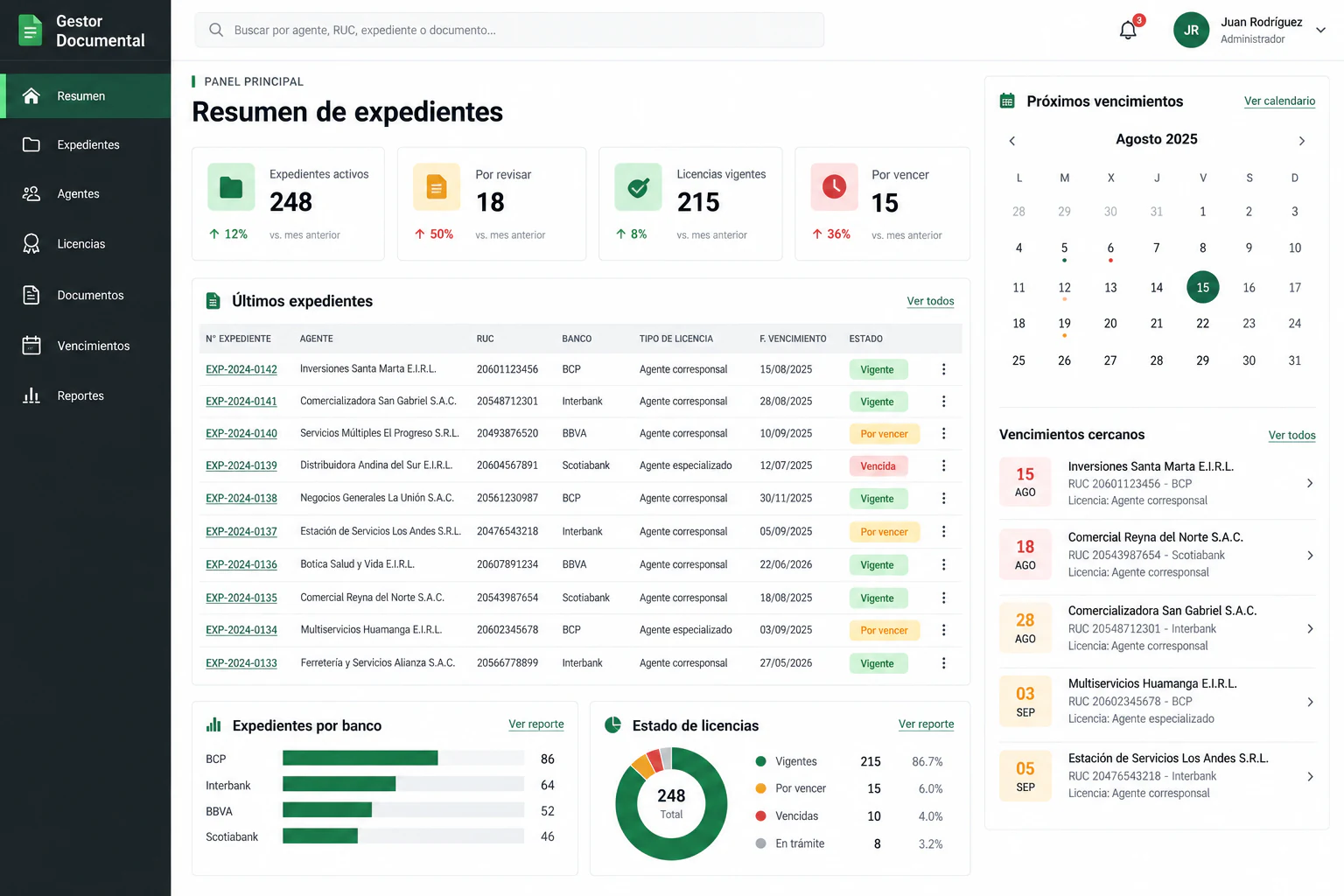Open Documentos in the sidebar
Viewport: 1344px width, 896px height.
tap(86, 295)
